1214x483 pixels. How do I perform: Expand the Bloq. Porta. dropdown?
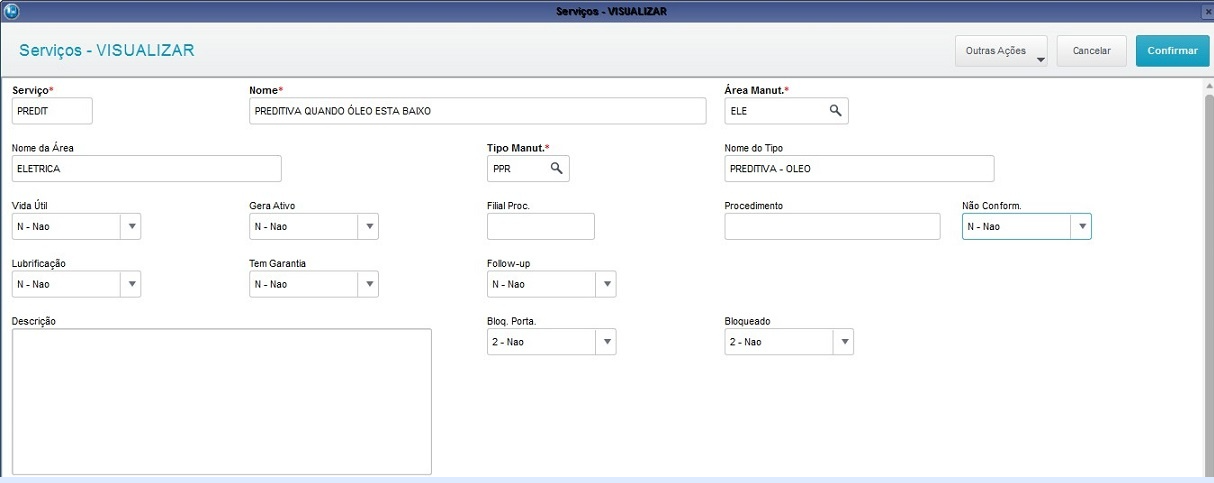click(x=606, y=343)
